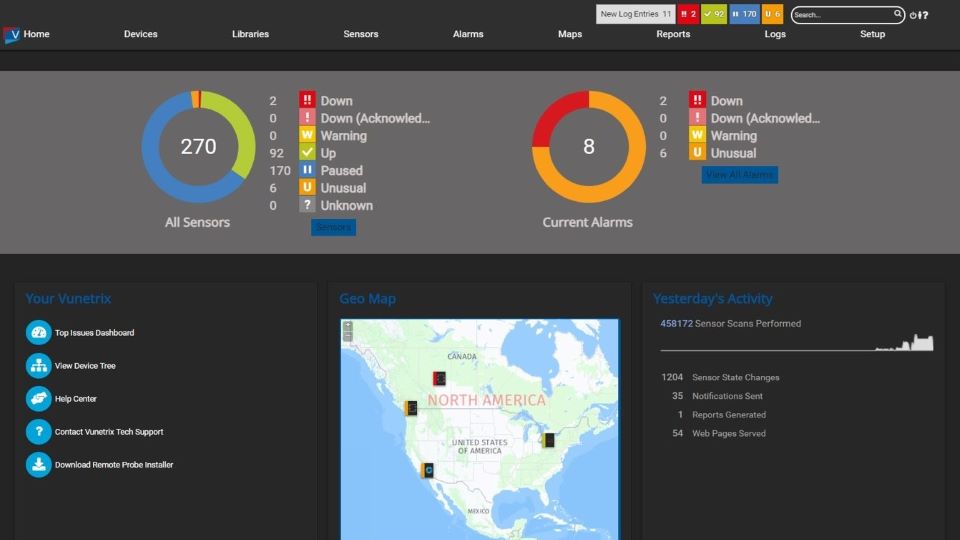Click Down (Acknowledged) icon in All Sensors legend
Image resolution: width=960 pixels, height=540 pixels.
point(307,117)
